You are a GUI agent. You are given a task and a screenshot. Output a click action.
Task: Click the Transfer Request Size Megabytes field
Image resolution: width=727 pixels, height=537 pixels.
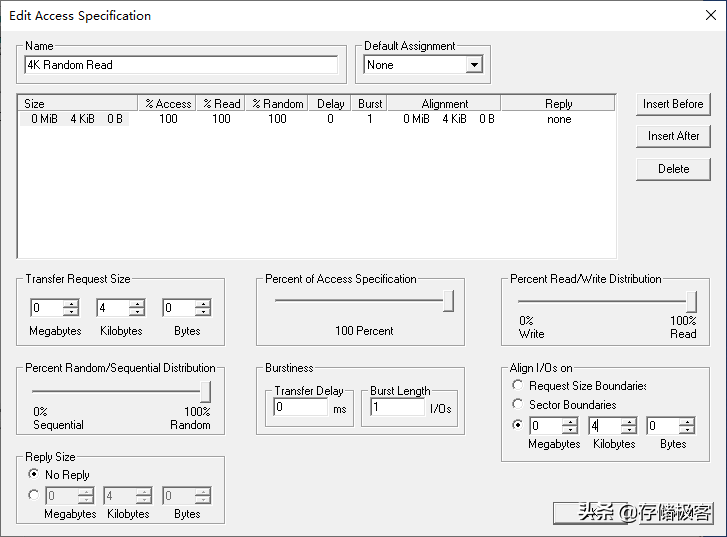[47, 308]
